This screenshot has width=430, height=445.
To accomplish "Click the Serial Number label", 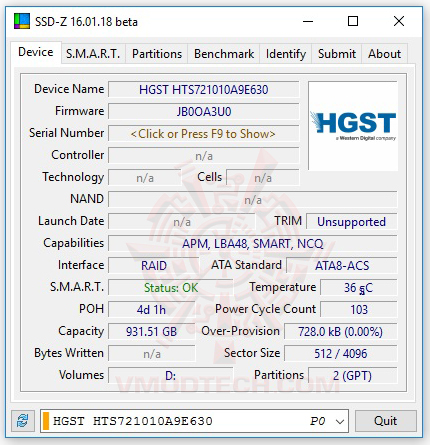I will [x=67, y=133].
